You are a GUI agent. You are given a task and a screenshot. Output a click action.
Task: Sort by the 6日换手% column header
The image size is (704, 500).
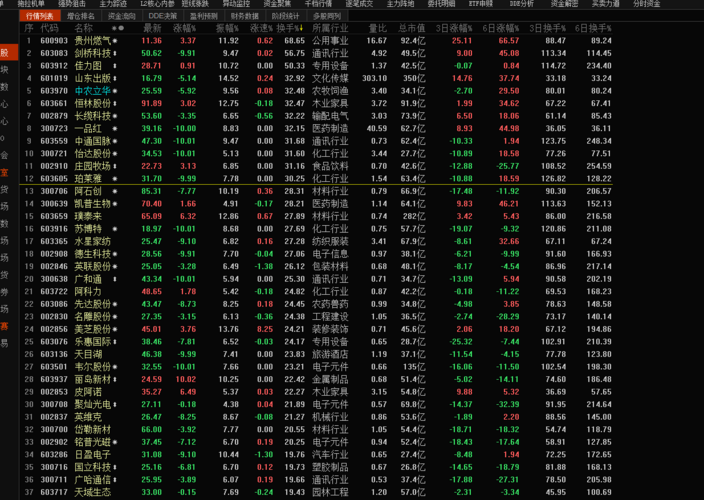(x=594, y=28)
